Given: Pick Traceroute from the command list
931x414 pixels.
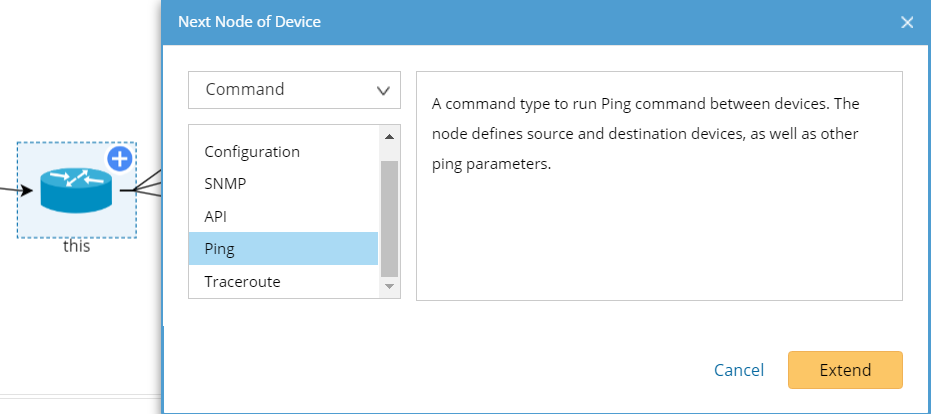Looking at the screenshot, I should [242, 281].
